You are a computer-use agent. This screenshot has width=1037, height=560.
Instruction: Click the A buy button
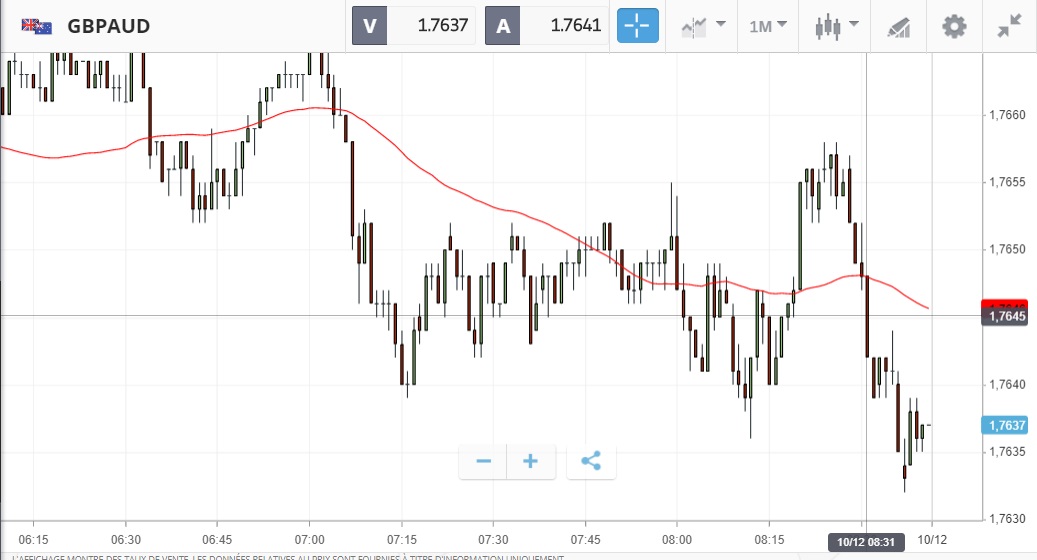tap(502, 26)
